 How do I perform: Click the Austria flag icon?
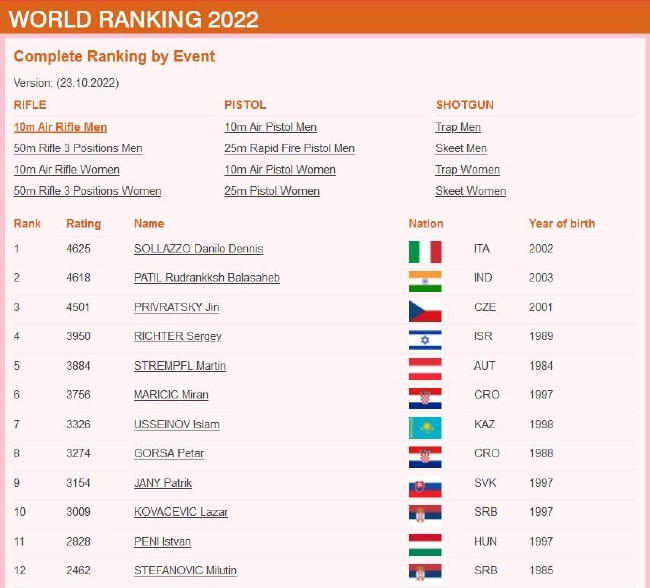coord(425,368)
